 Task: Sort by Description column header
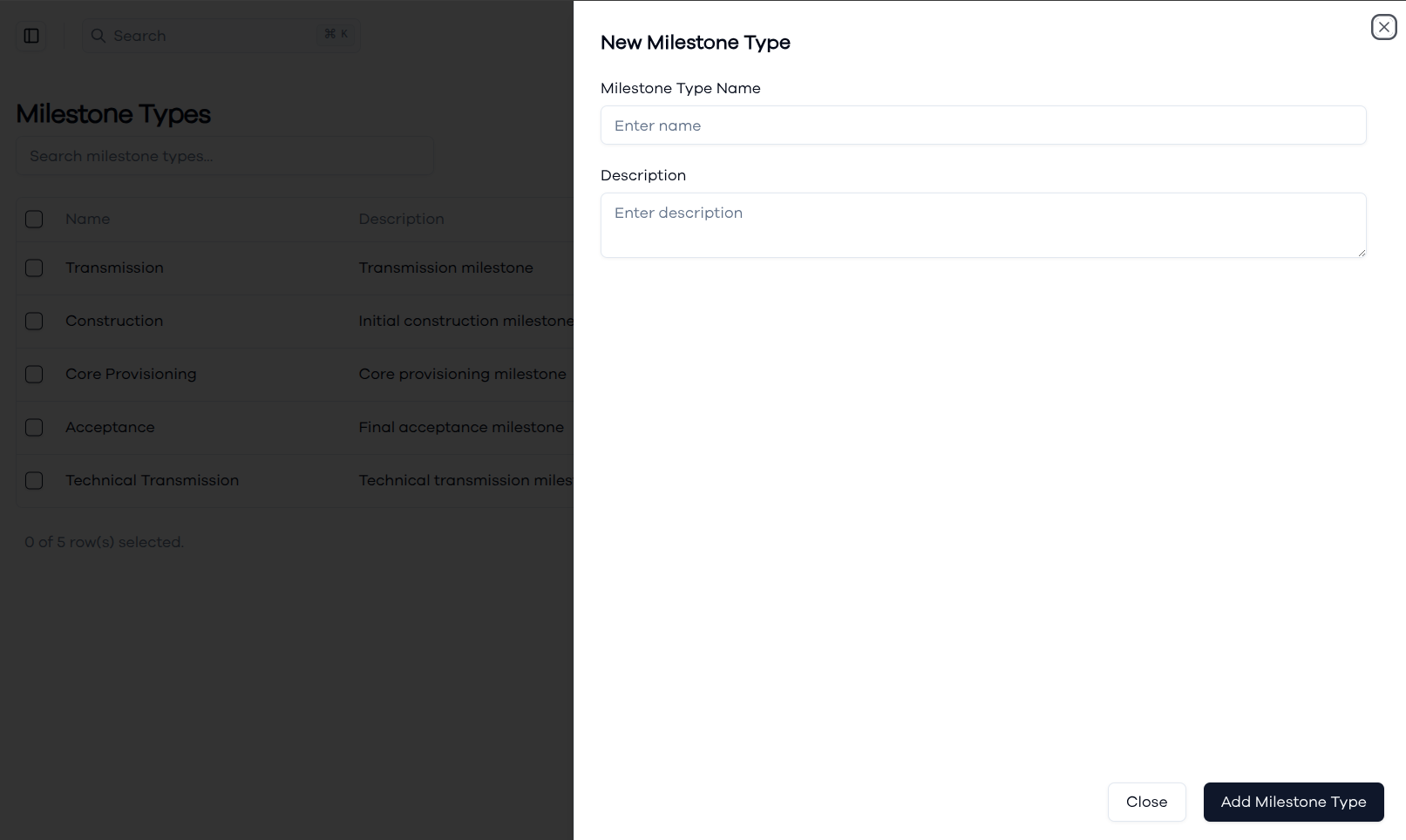pyautogui.click(x=402, y=219)
